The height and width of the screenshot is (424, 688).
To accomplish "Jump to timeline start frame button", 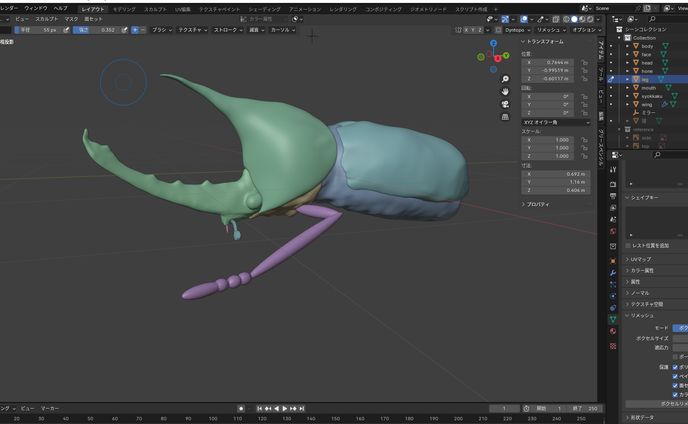I will pyautogui.click(x=259, y=409).
